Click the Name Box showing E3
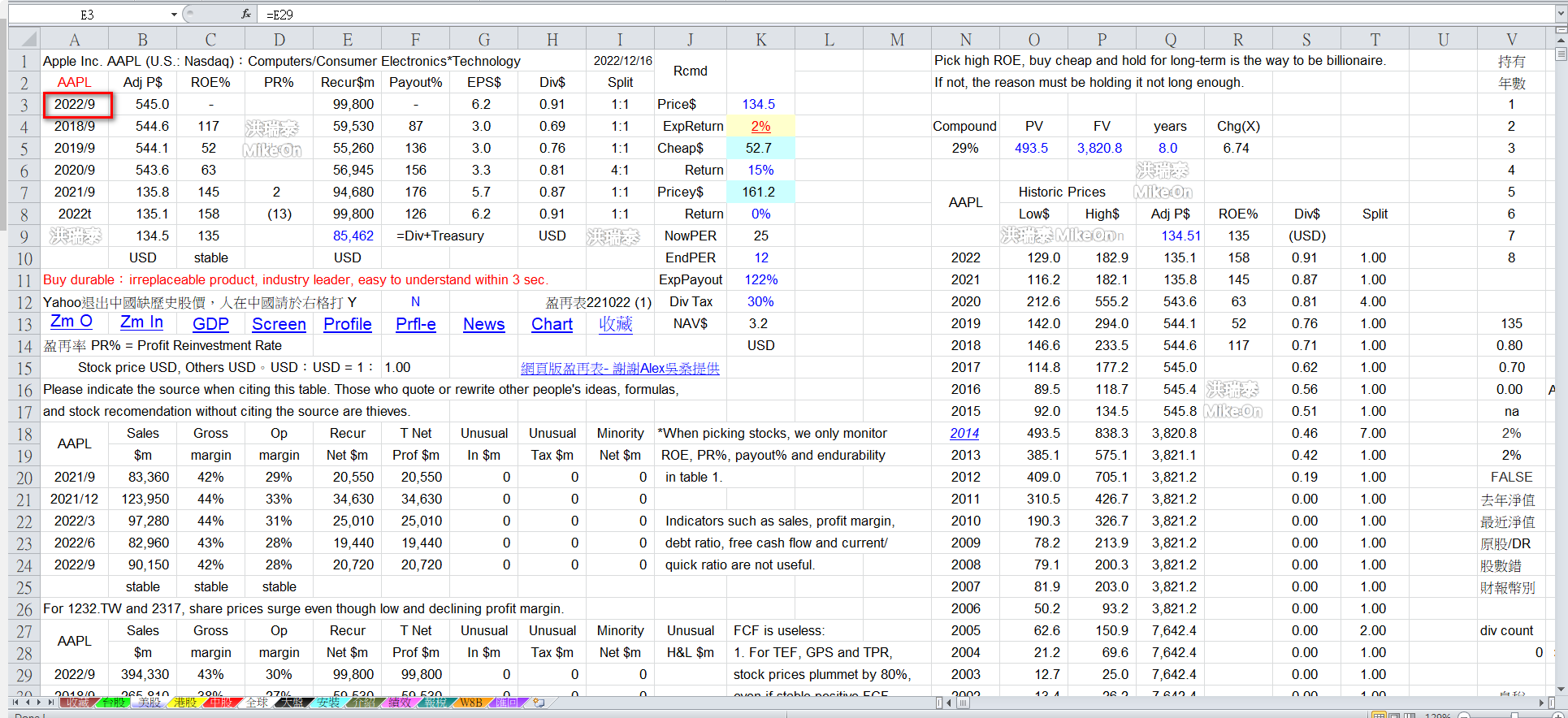Screen dimensions: 1568x718 (x=87, y=15)
